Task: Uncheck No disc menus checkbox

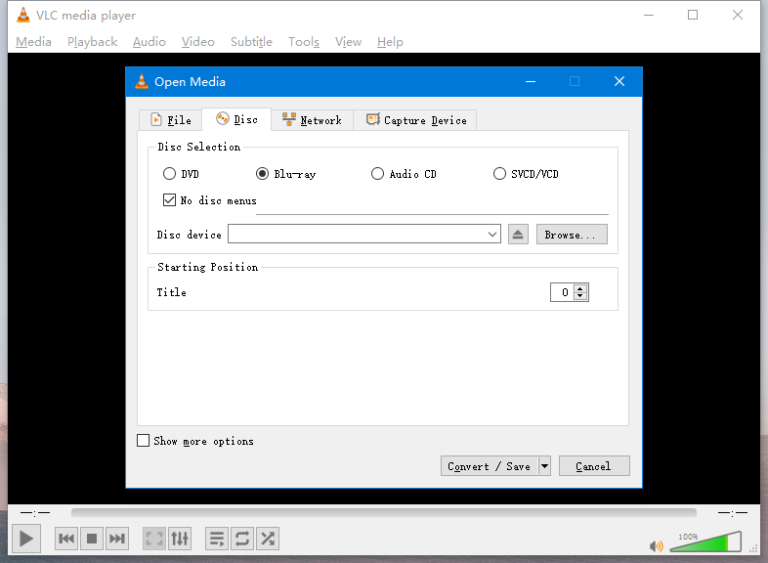Action: coord(169,200)
